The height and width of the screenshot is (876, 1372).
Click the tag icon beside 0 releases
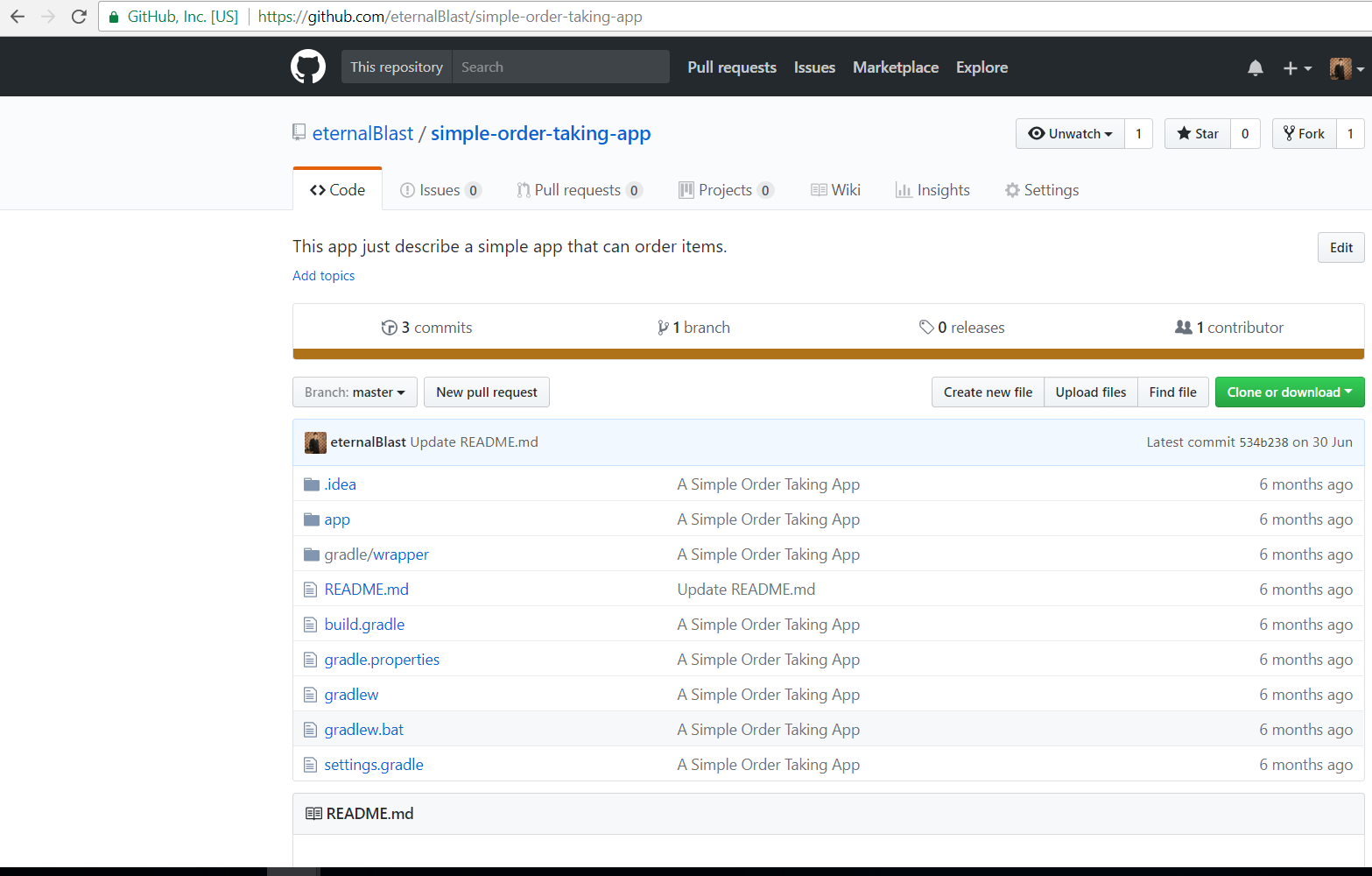tap(926, 328)
